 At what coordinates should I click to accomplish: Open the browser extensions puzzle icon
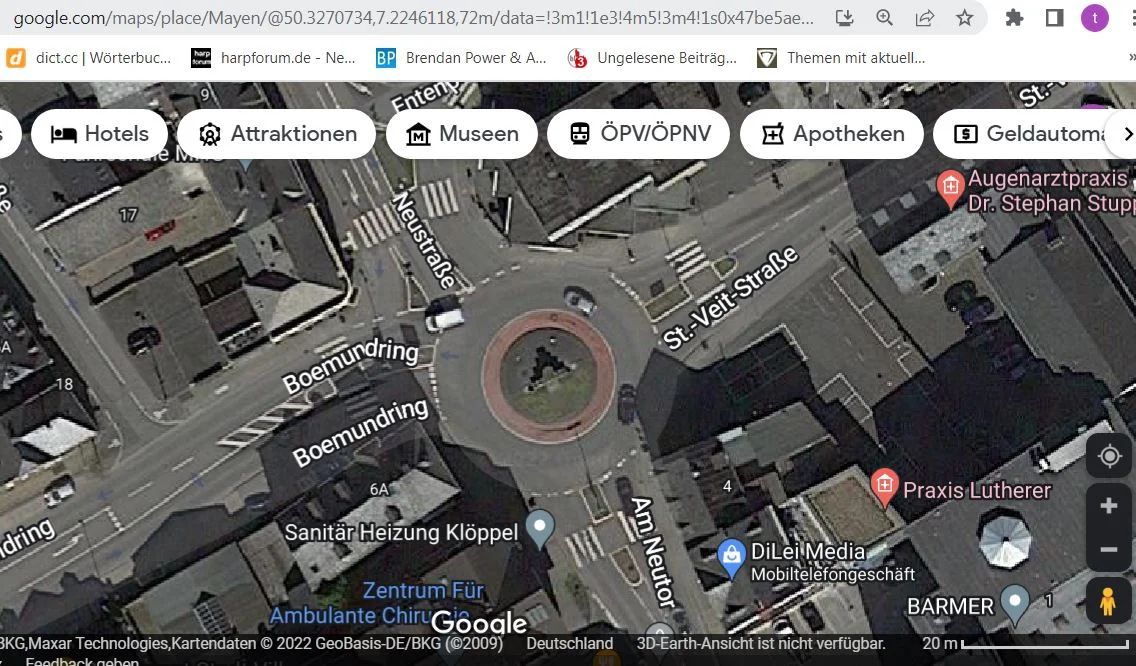pyautogui.click(x=1014, y=18)
